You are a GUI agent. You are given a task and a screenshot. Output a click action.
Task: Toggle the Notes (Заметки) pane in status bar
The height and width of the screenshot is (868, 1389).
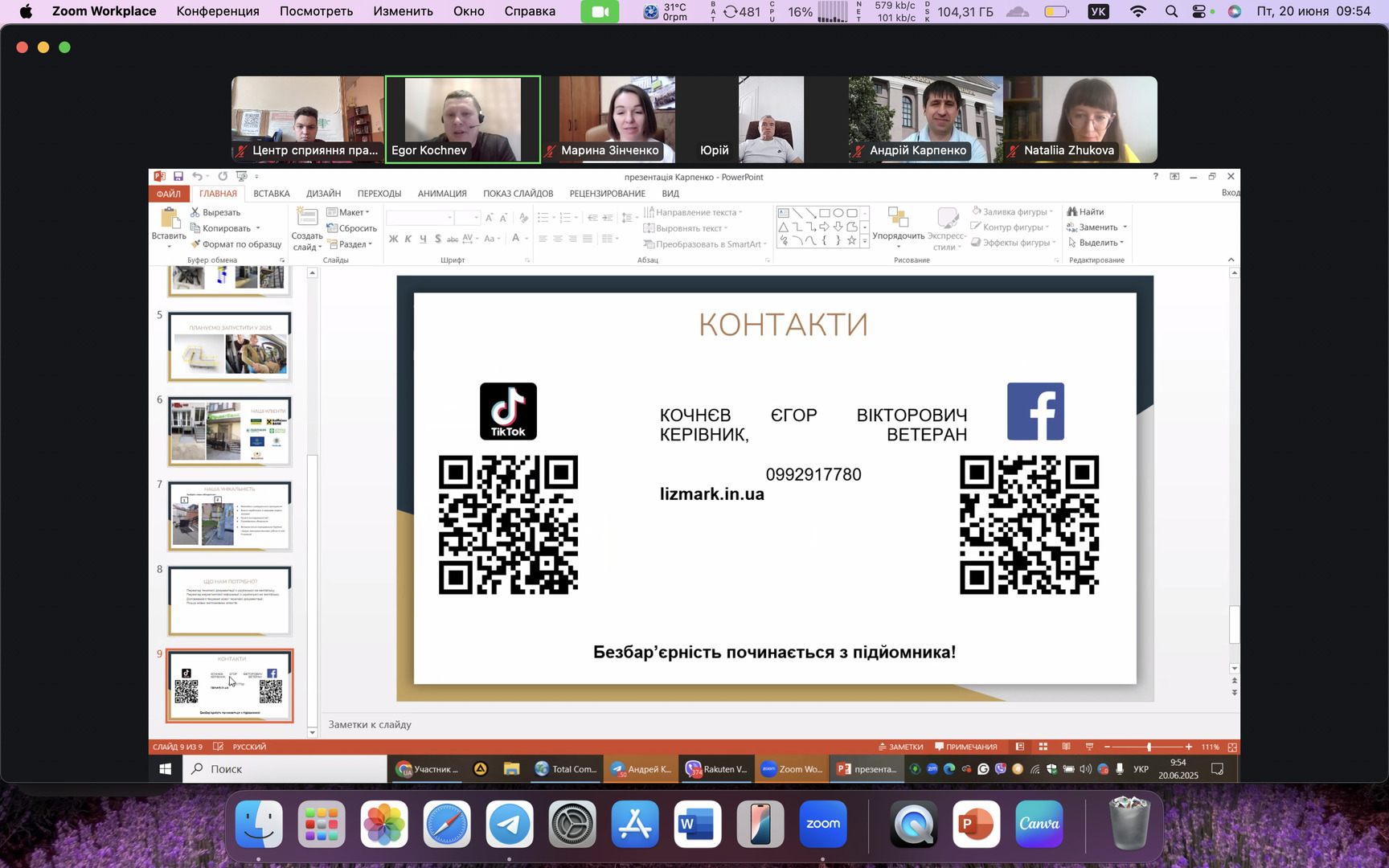click(x=900, y=747)
